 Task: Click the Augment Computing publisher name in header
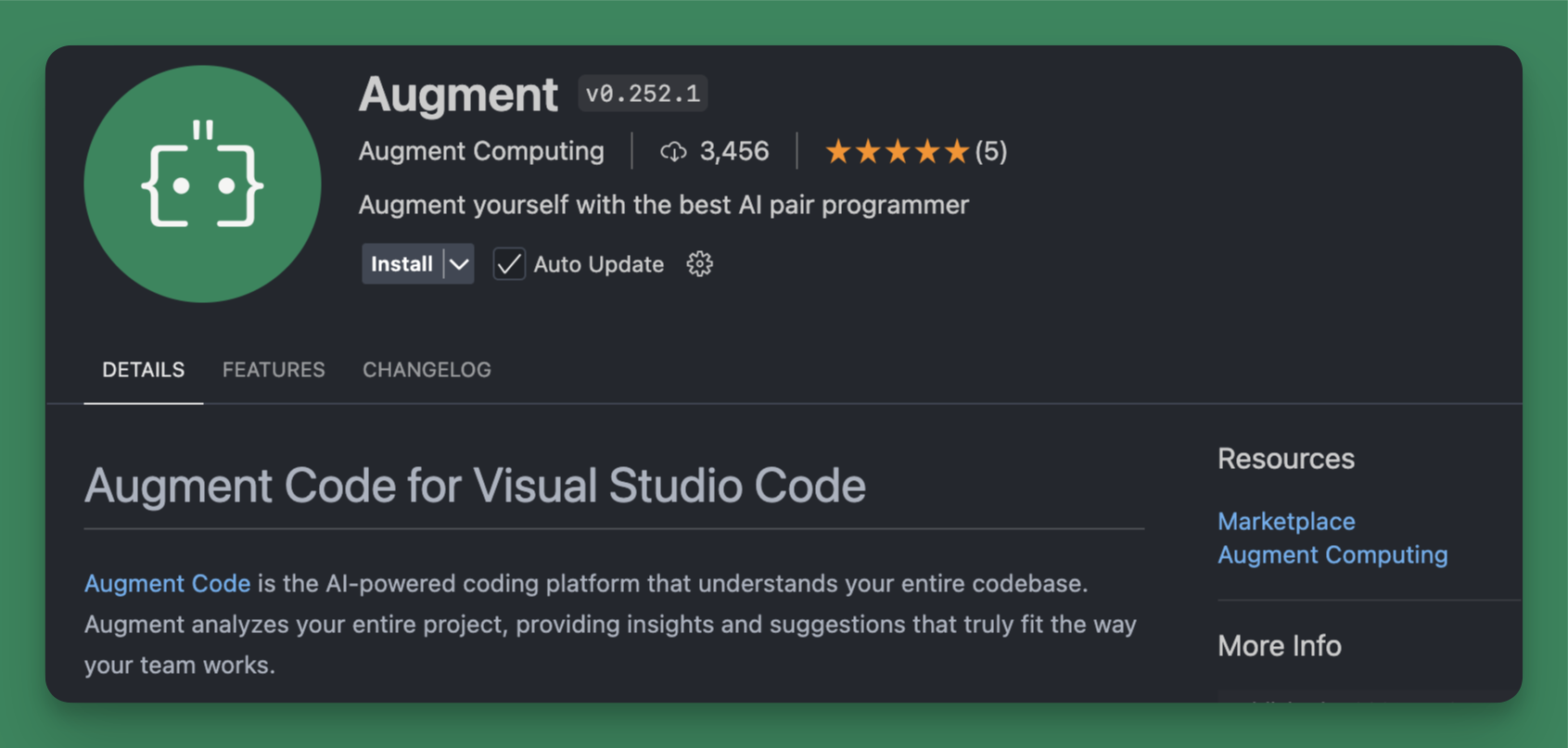click(x=481, y=151)
